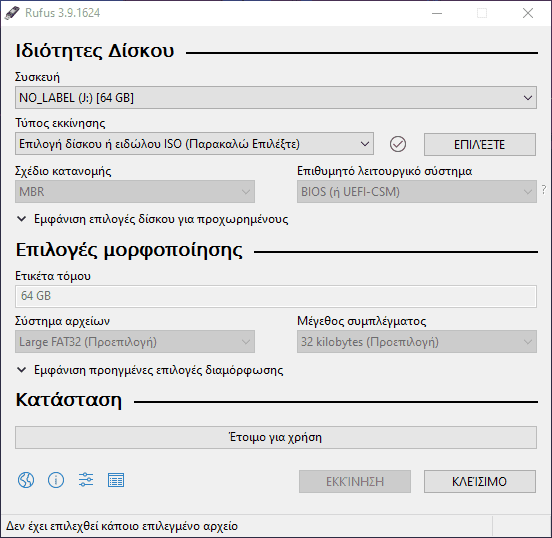Show the log window icon

(x=116, y=480)
